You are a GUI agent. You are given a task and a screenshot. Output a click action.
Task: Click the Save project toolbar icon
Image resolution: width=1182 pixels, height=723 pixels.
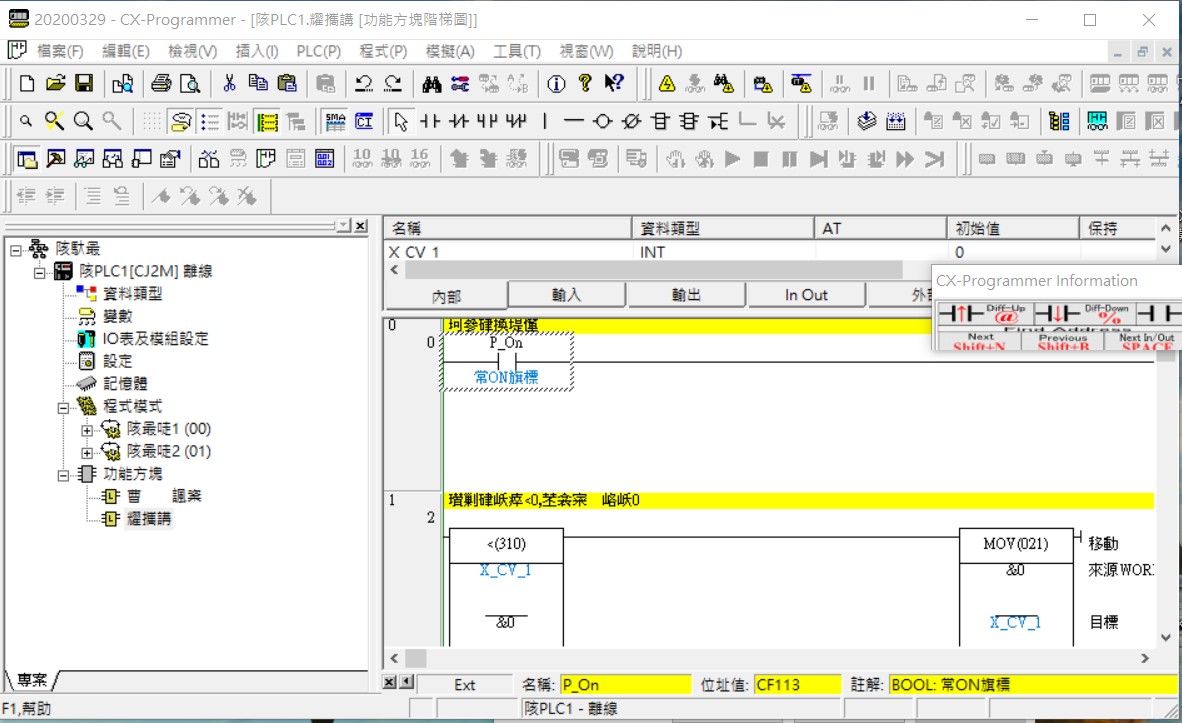tap(84, 84)
